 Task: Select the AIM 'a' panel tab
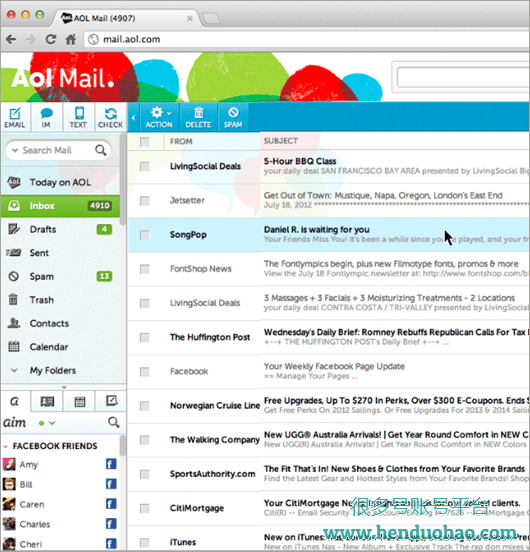pos(15,401)
